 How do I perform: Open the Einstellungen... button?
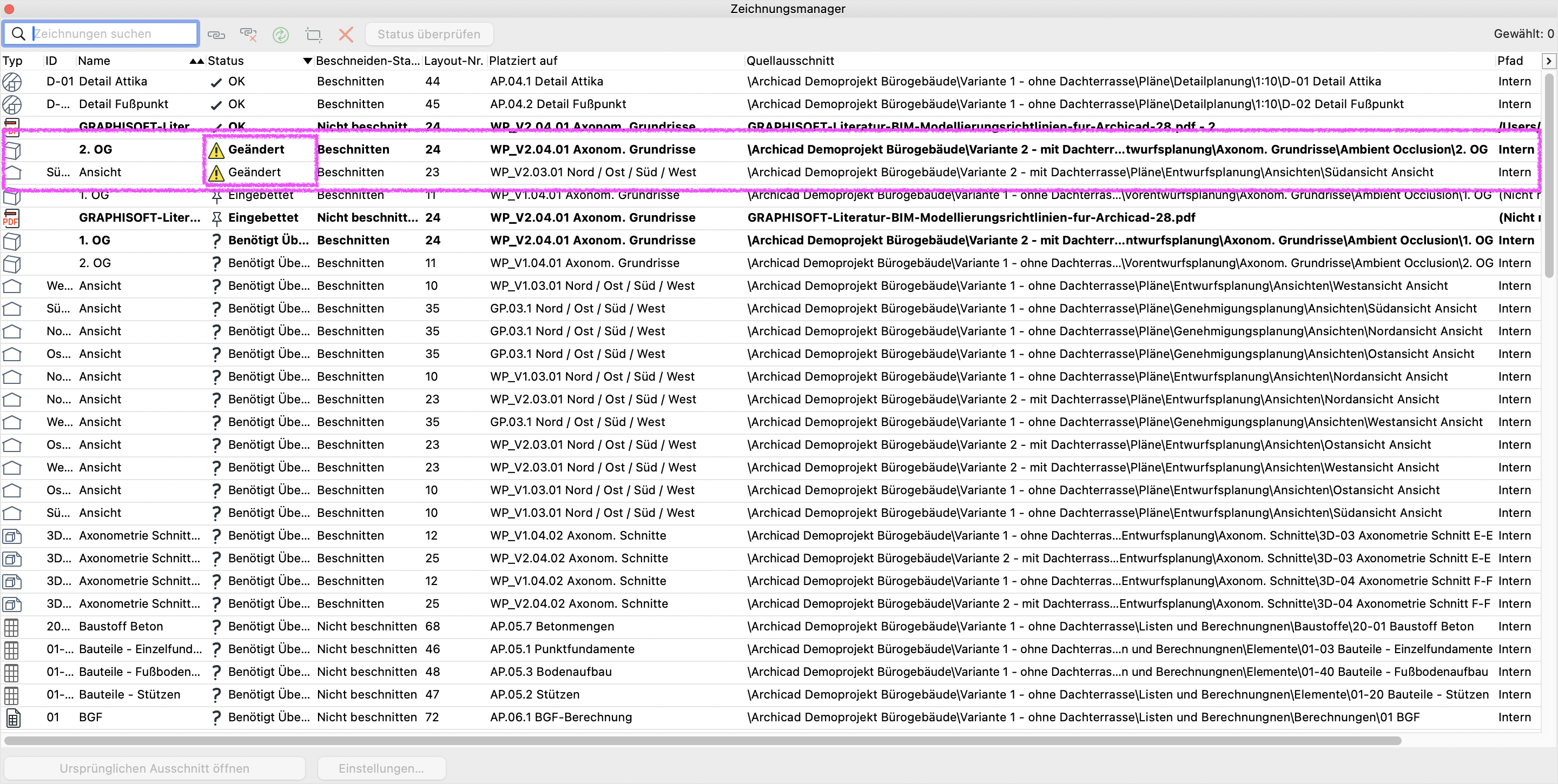[381, 768]
